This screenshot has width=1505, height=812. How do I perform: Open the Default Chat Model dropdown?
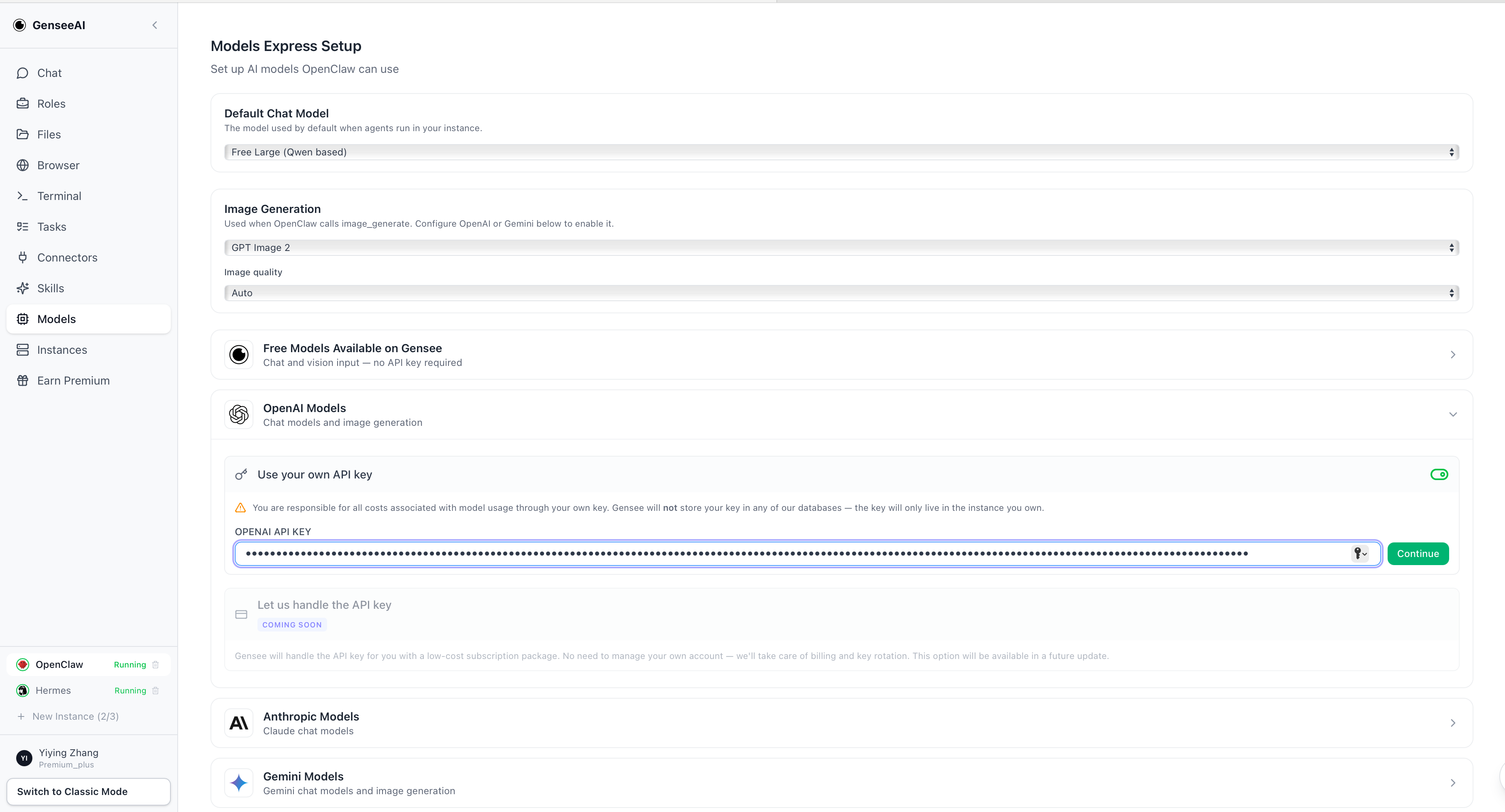[x=841, y=152]
